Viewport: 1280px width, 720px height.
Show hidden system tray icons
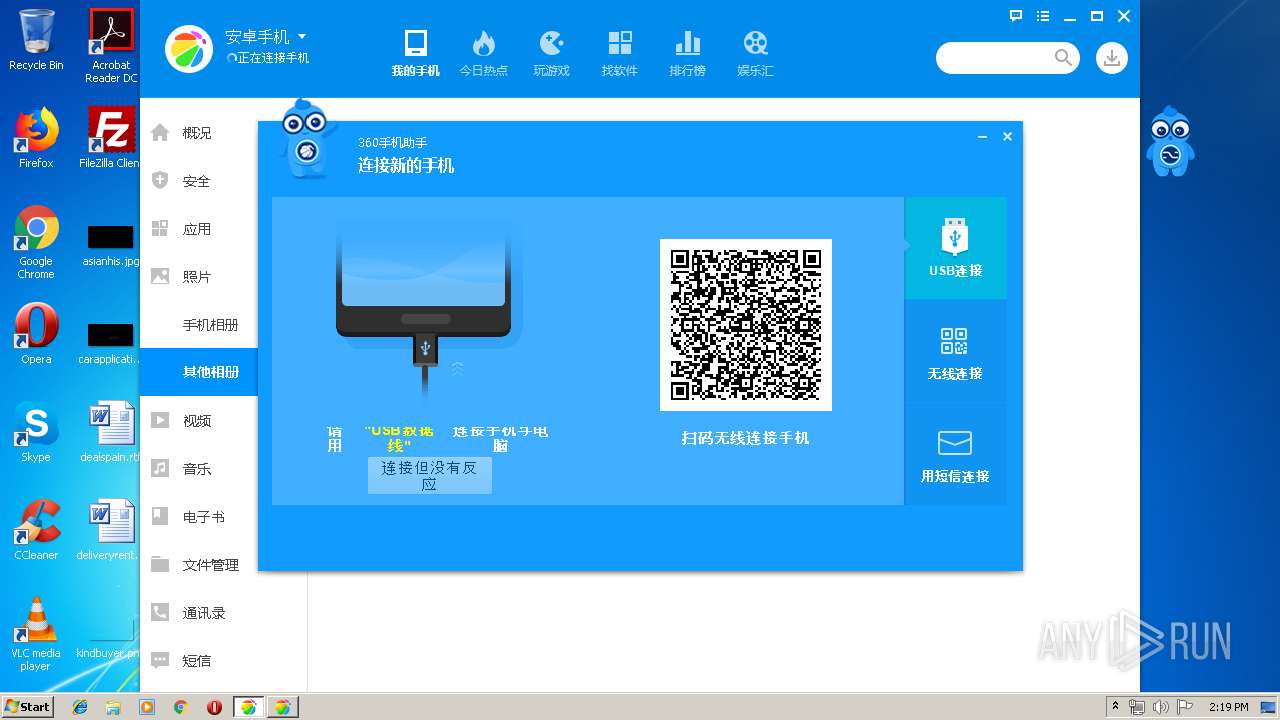click(x=1115, y=707)
